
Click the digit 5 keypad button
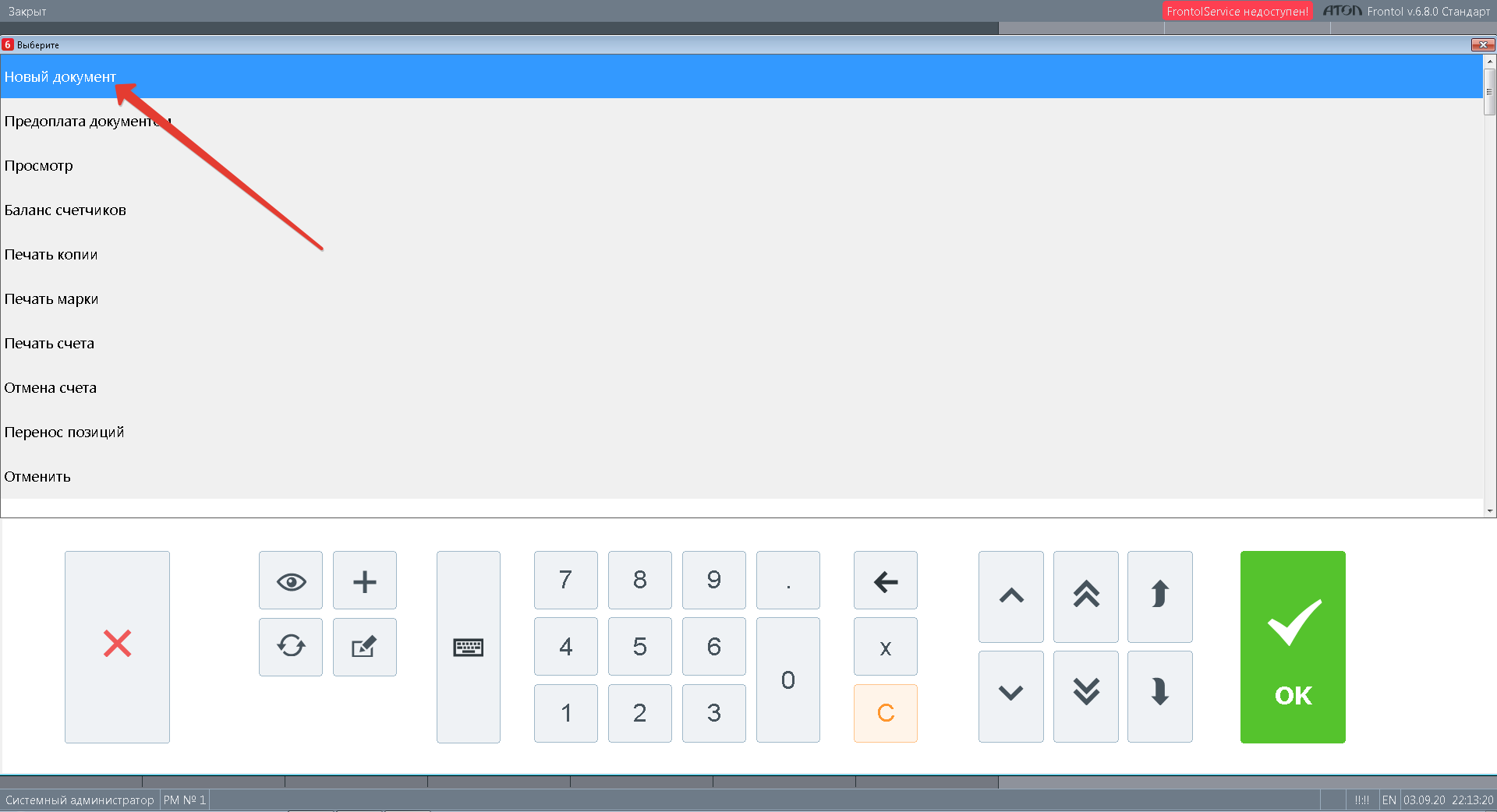(x=640, y=647)
